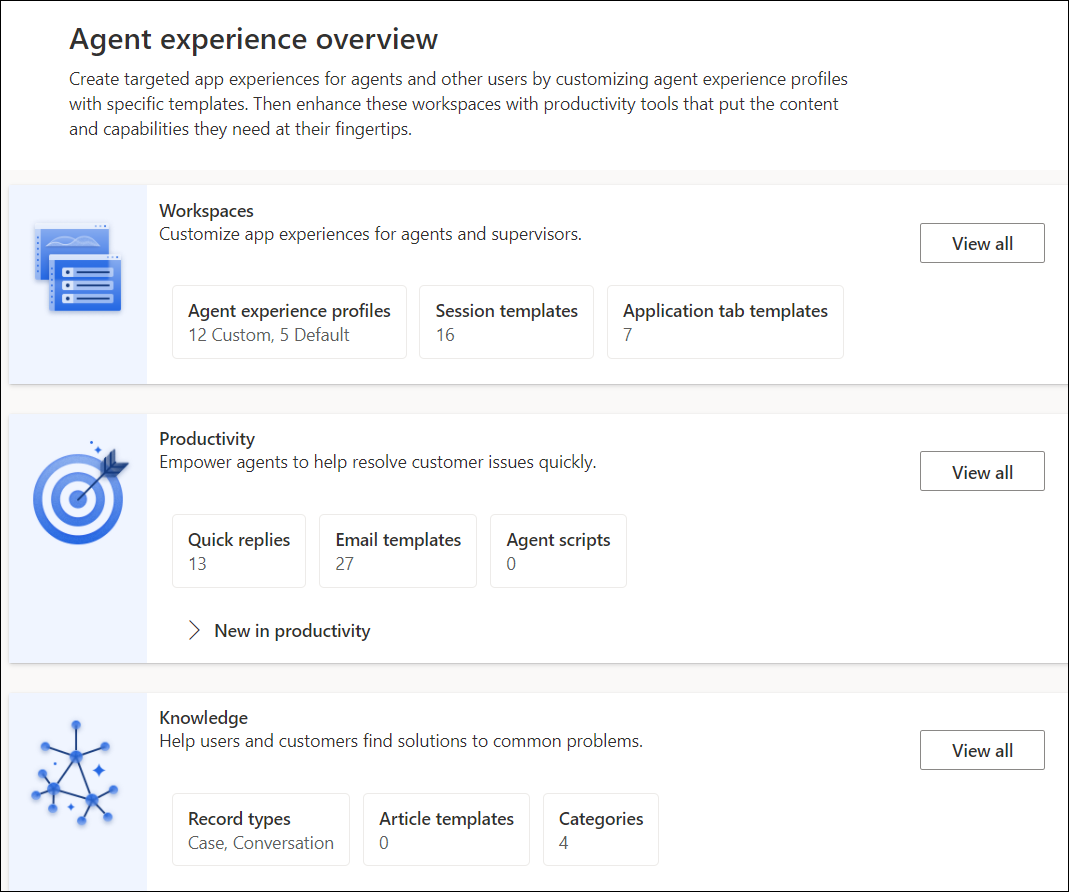Open the Quick replies card

(239, 550)
